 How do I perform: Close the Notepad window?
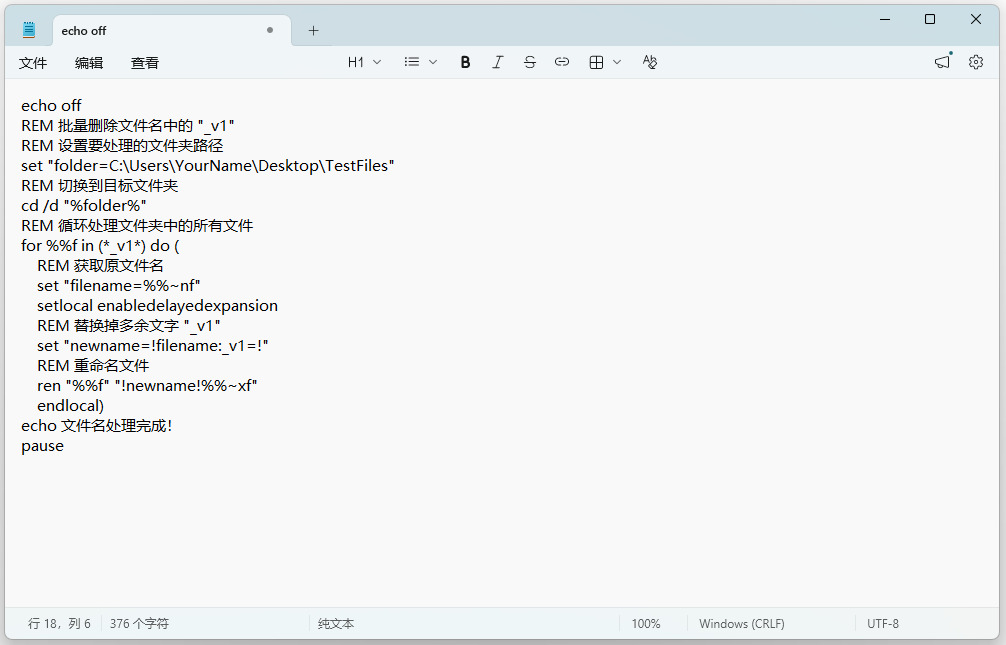click(976, 20)
